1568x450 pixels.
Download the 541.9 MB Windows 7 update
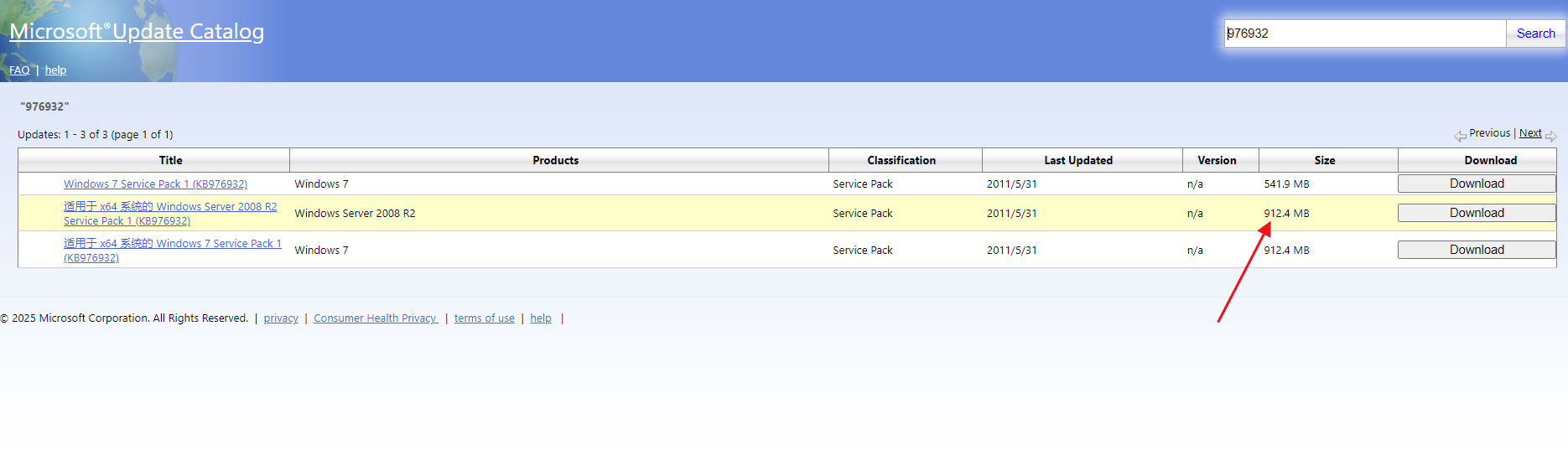(x=1476, y=184)
